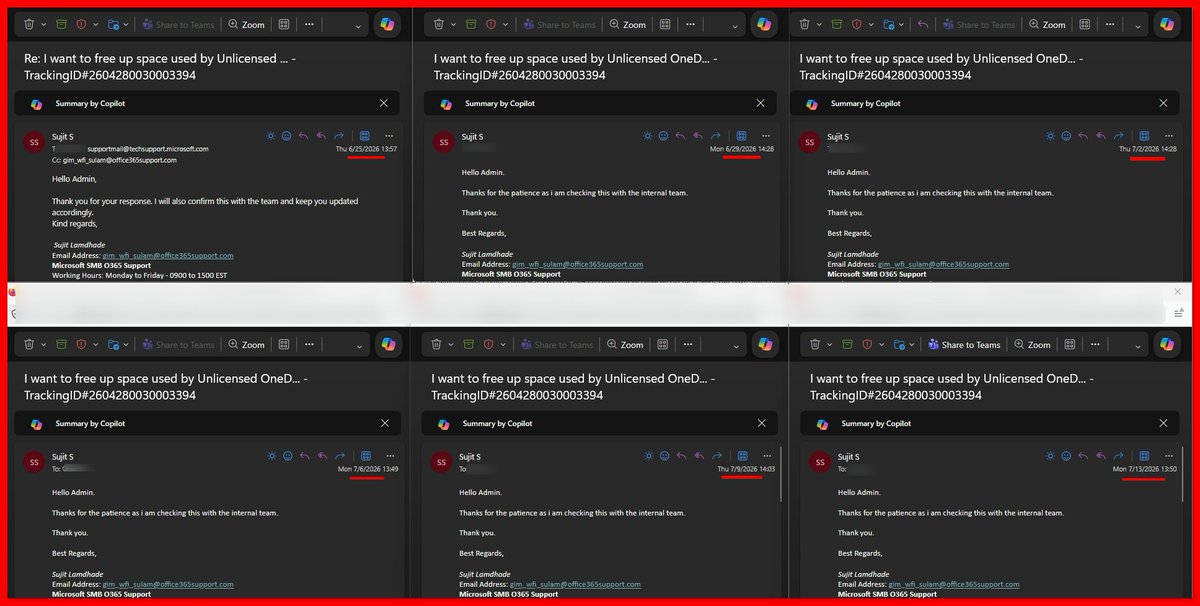Open toolbar apps grid icon in 7/6/2026 window
This screenshot has height=606, width=1200.
point(285,344)
